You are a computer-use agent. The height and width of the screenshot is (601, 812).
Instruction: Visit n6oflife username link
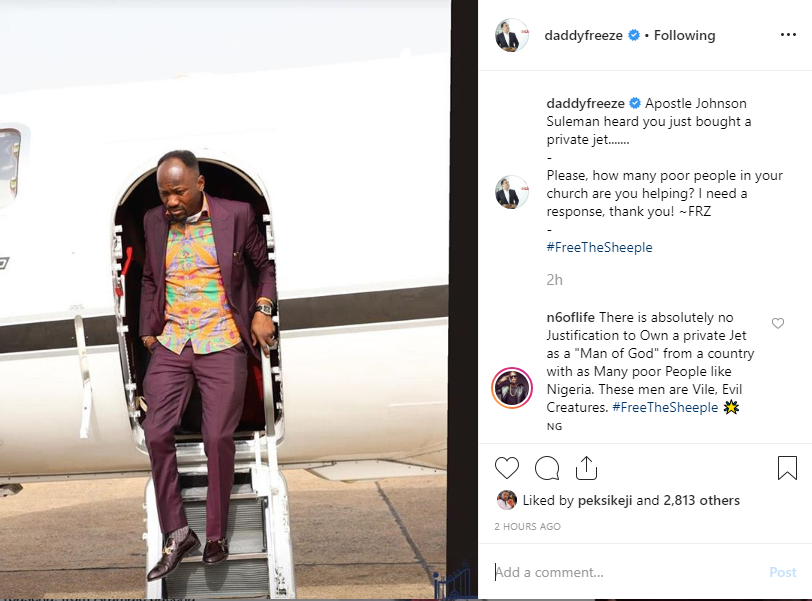coord(570,317)
